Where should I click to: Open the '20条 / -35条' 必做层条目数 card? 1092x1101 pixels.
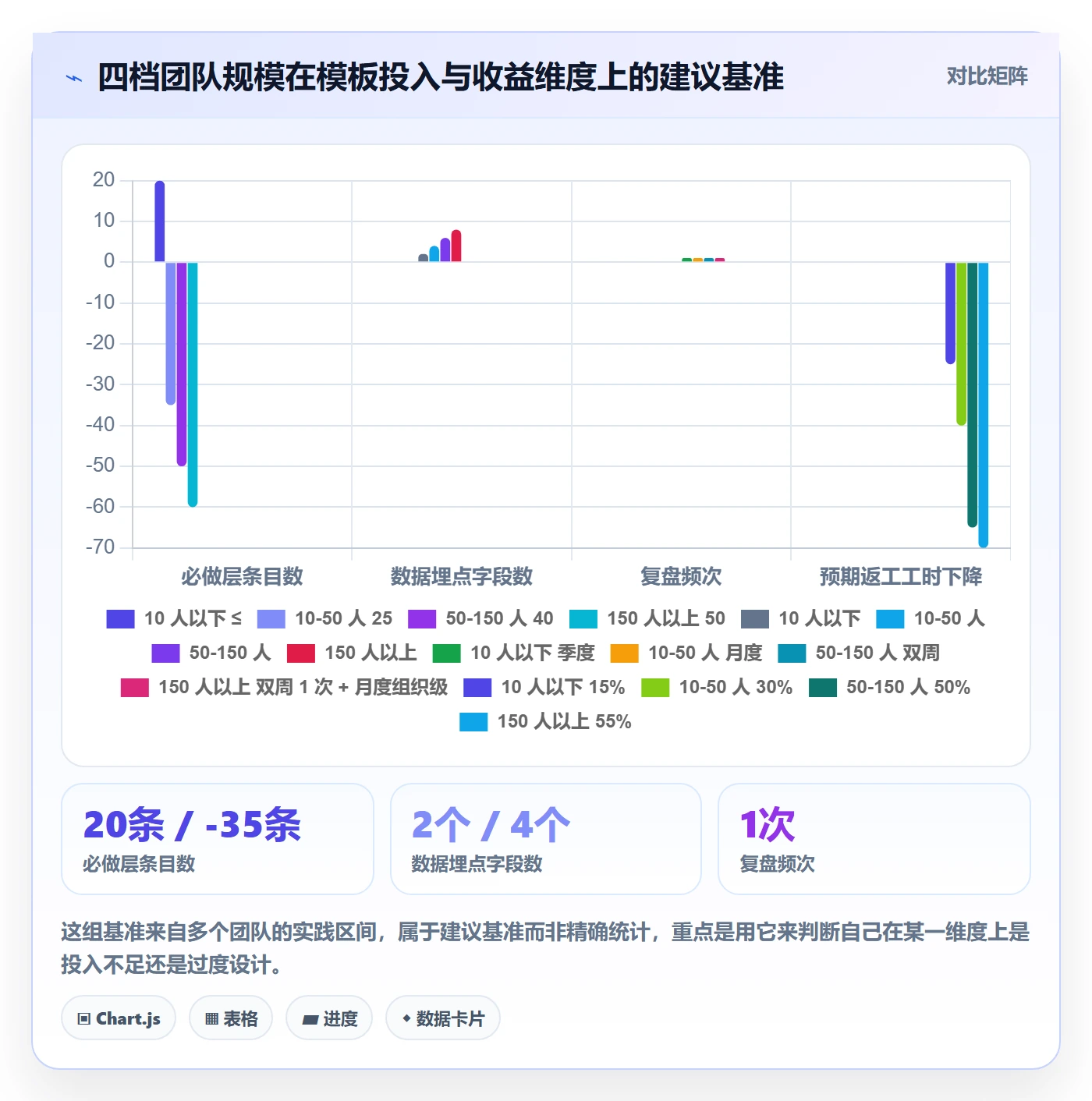[218, 839]
